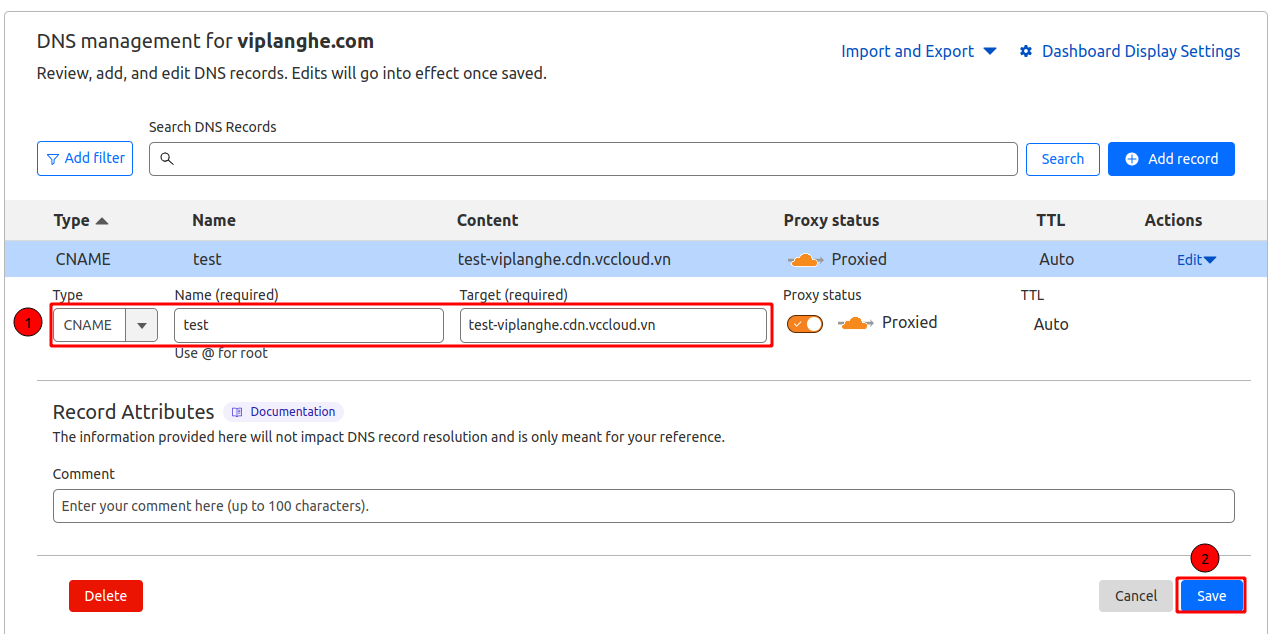Image resolution: width=1276 pixels, height=634 pixels.
Task: Click the test-viplanghe.cdn.vccloud.vn content cell
Action: (564, 259)
